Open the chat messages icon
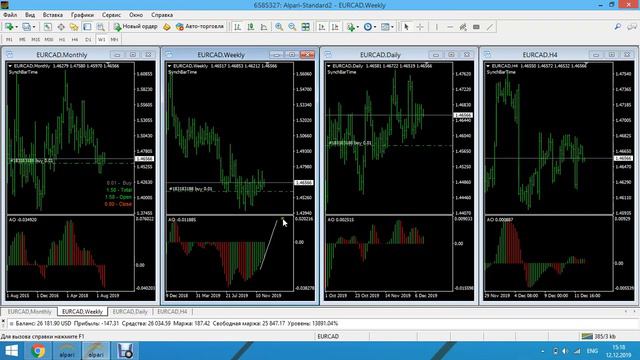The width and height of the screenshot is (640, 360). (x=632, y=27)
